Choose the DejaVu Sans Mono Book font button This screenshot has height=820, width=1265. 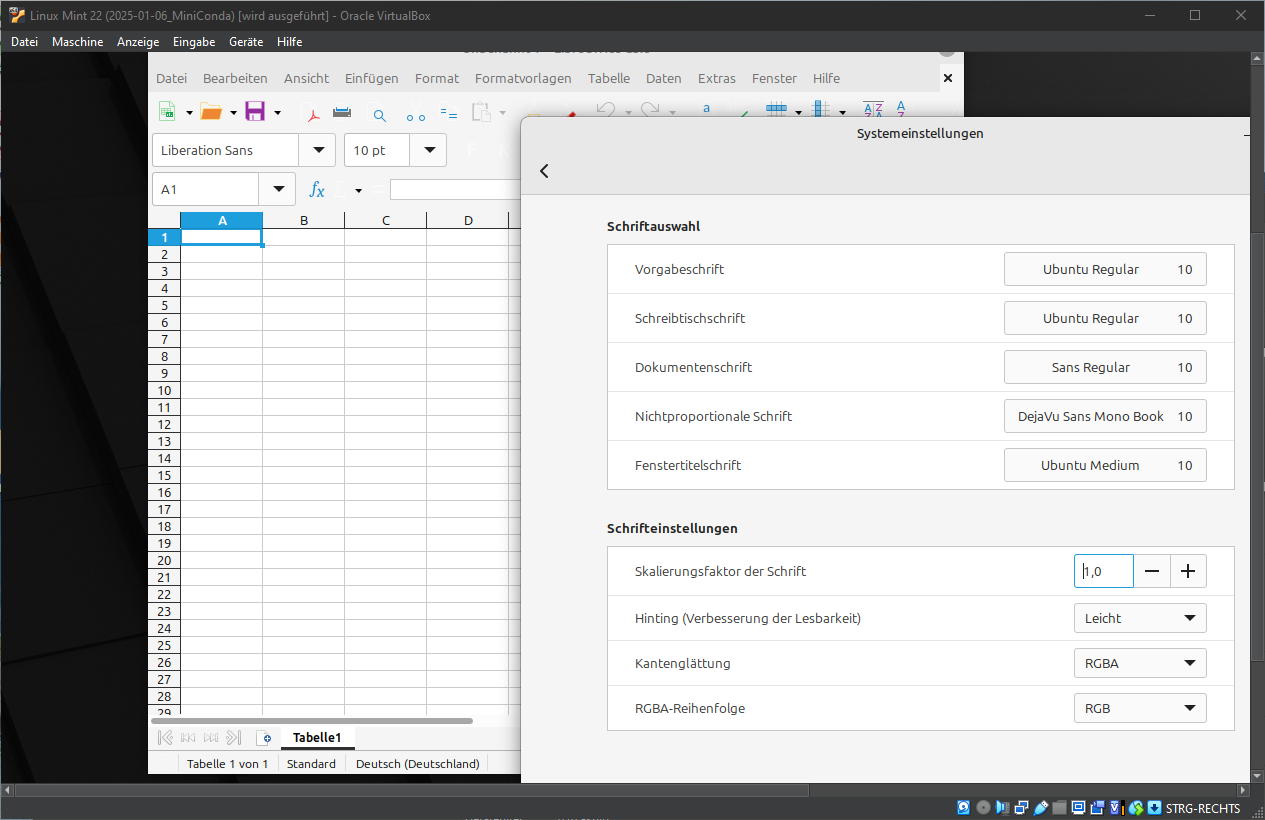point(1105,416)
